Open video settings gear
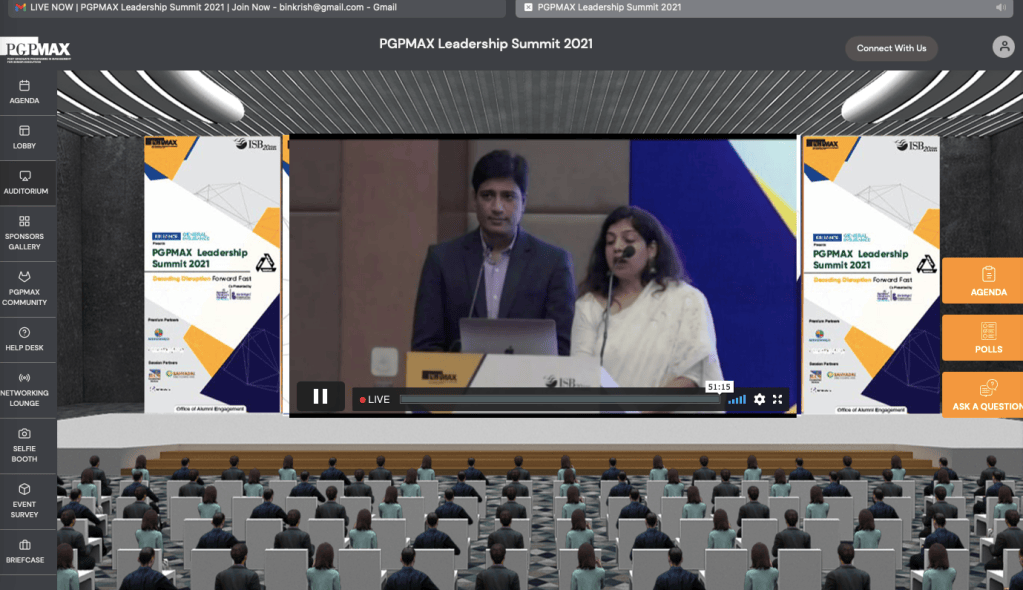 pyautogui.click(x=759, y=399)
